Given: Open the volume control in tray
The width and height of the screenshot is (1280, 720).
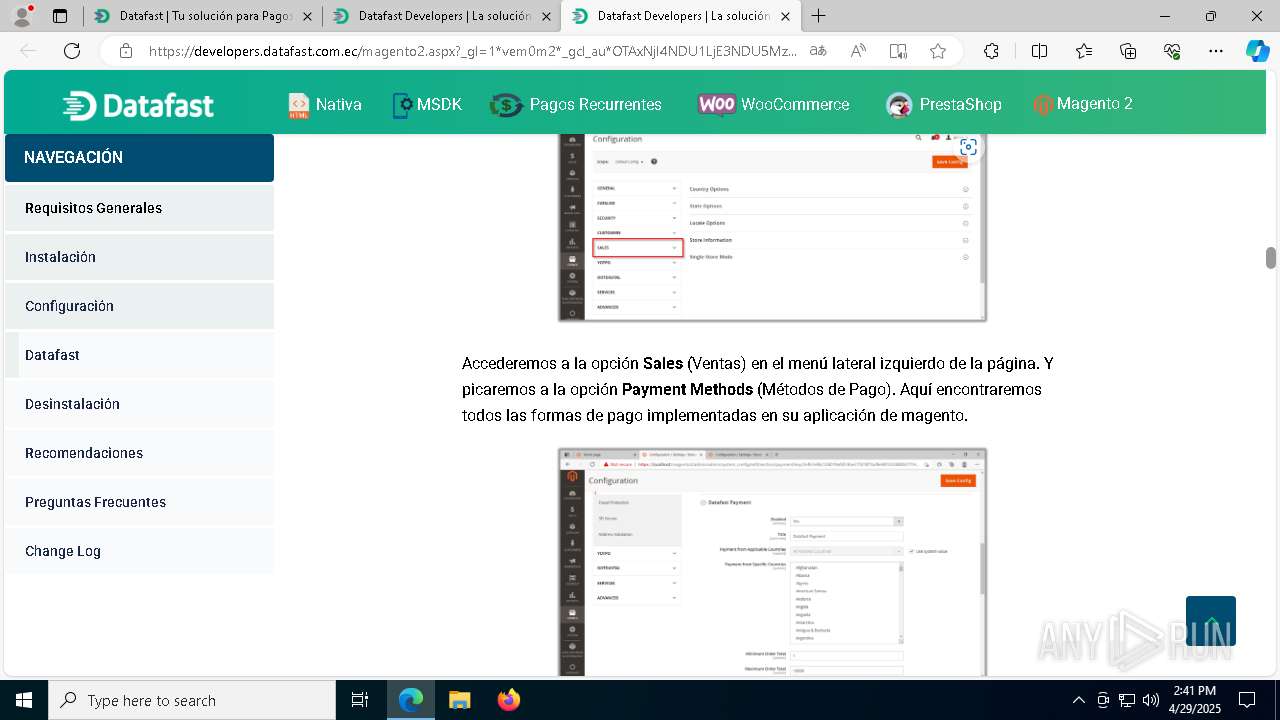Looking at the screenshot, I should coord(1151,700).
